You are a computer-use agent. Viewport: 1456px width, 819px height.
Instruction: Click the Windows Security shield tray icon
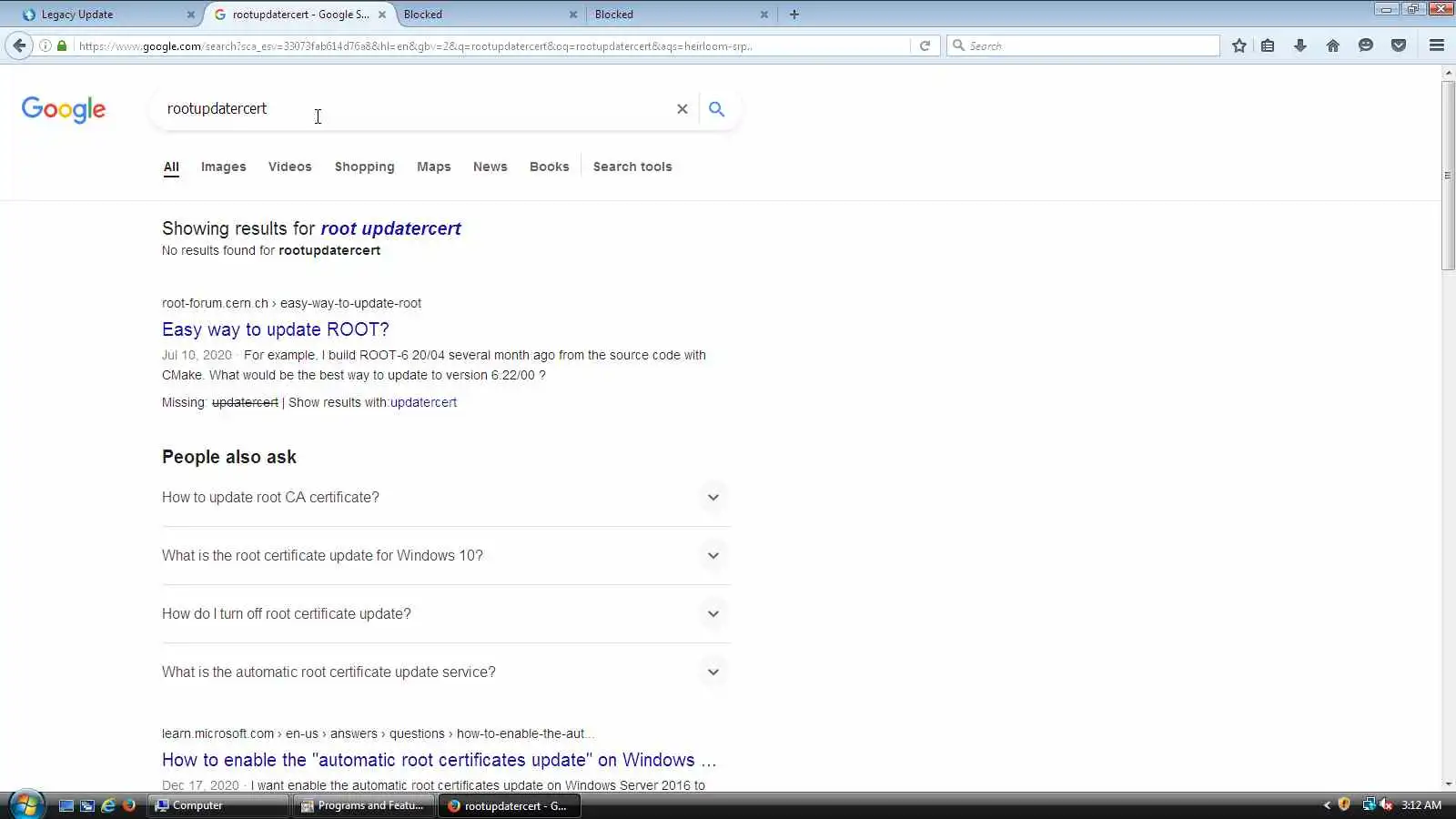pyautogui.click(x=1344, y=804)
